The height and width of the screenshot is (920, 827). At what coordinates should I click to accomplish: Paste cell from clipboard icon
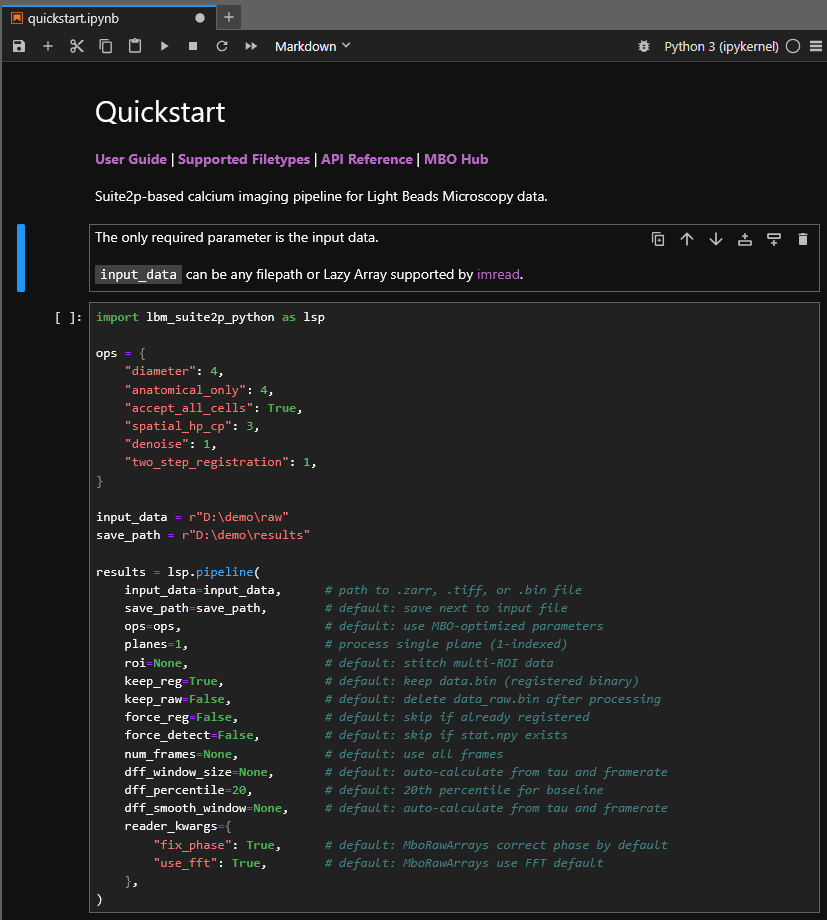135,46
